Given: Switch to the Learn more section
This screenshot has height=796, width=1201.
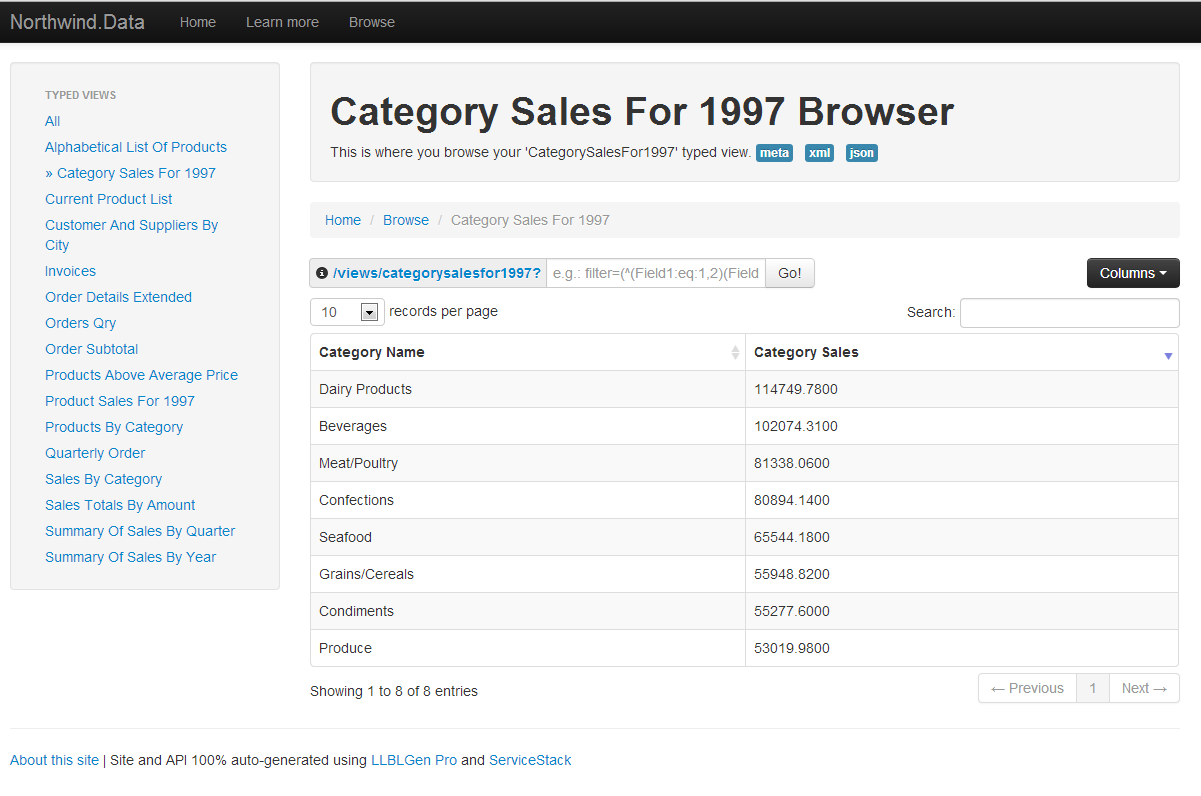Looking at the screenshot, I should (282, 21).
